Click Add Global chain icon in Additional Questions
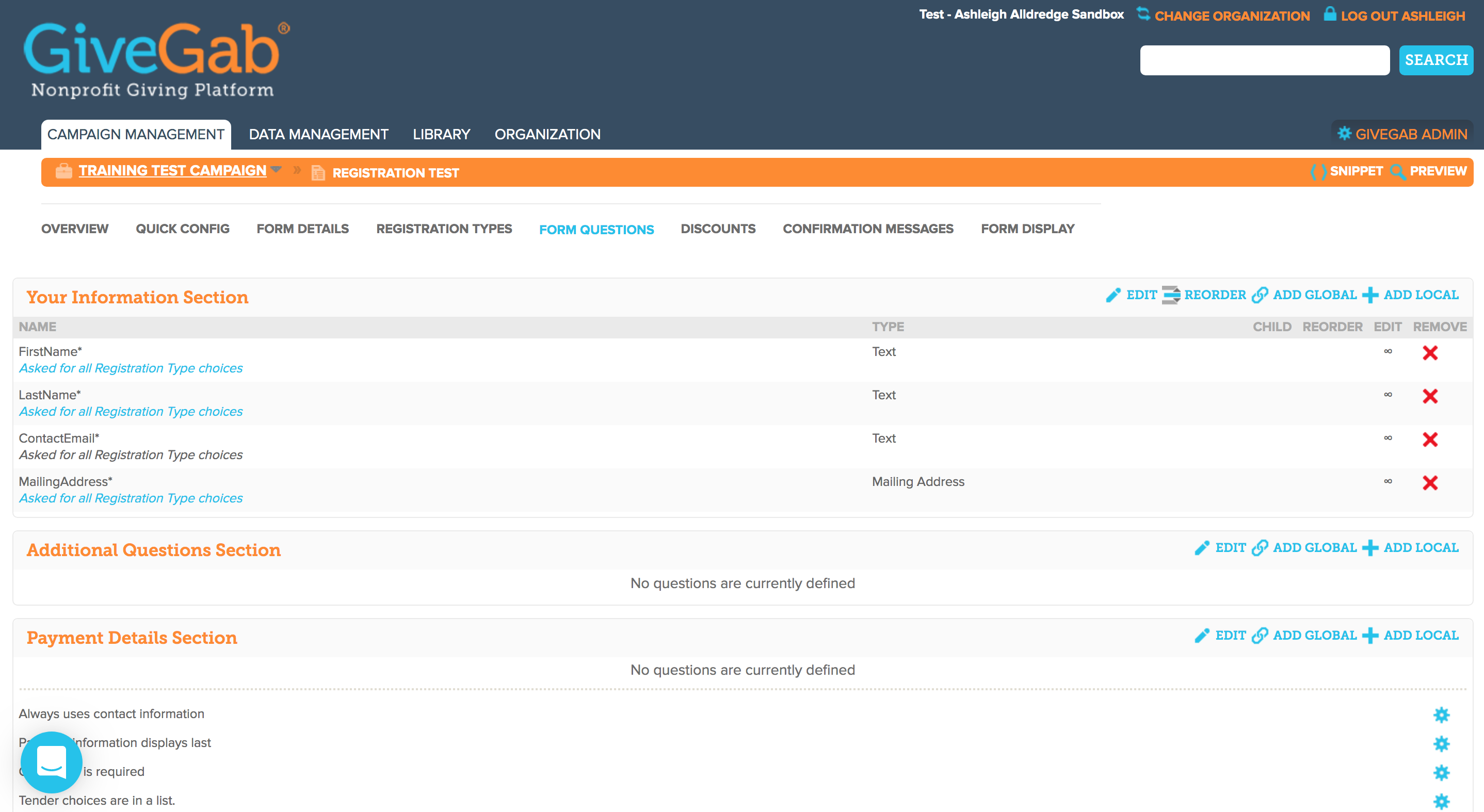Image resolution: width=1484 pixels, height=812 pixels. (1260, 548)
